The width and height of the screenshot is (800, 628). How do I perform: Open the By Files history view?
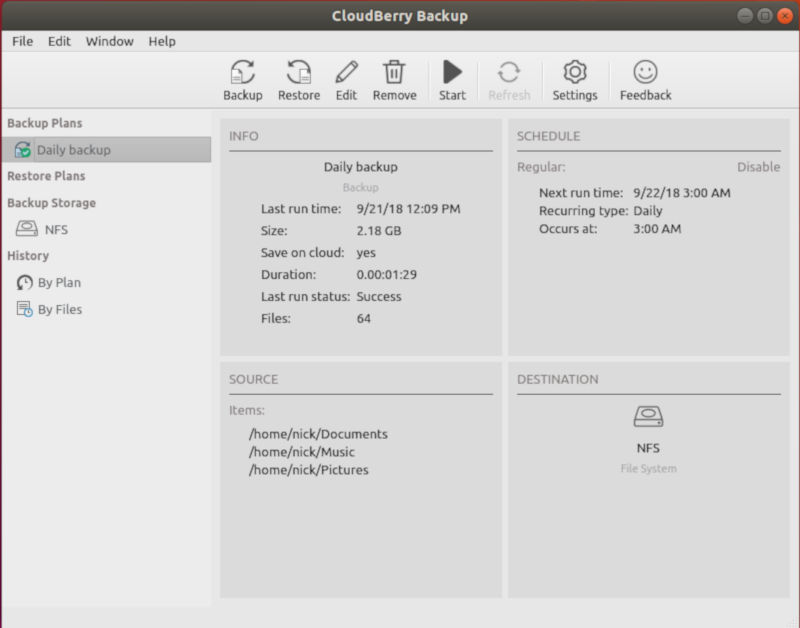click(48, 309)
